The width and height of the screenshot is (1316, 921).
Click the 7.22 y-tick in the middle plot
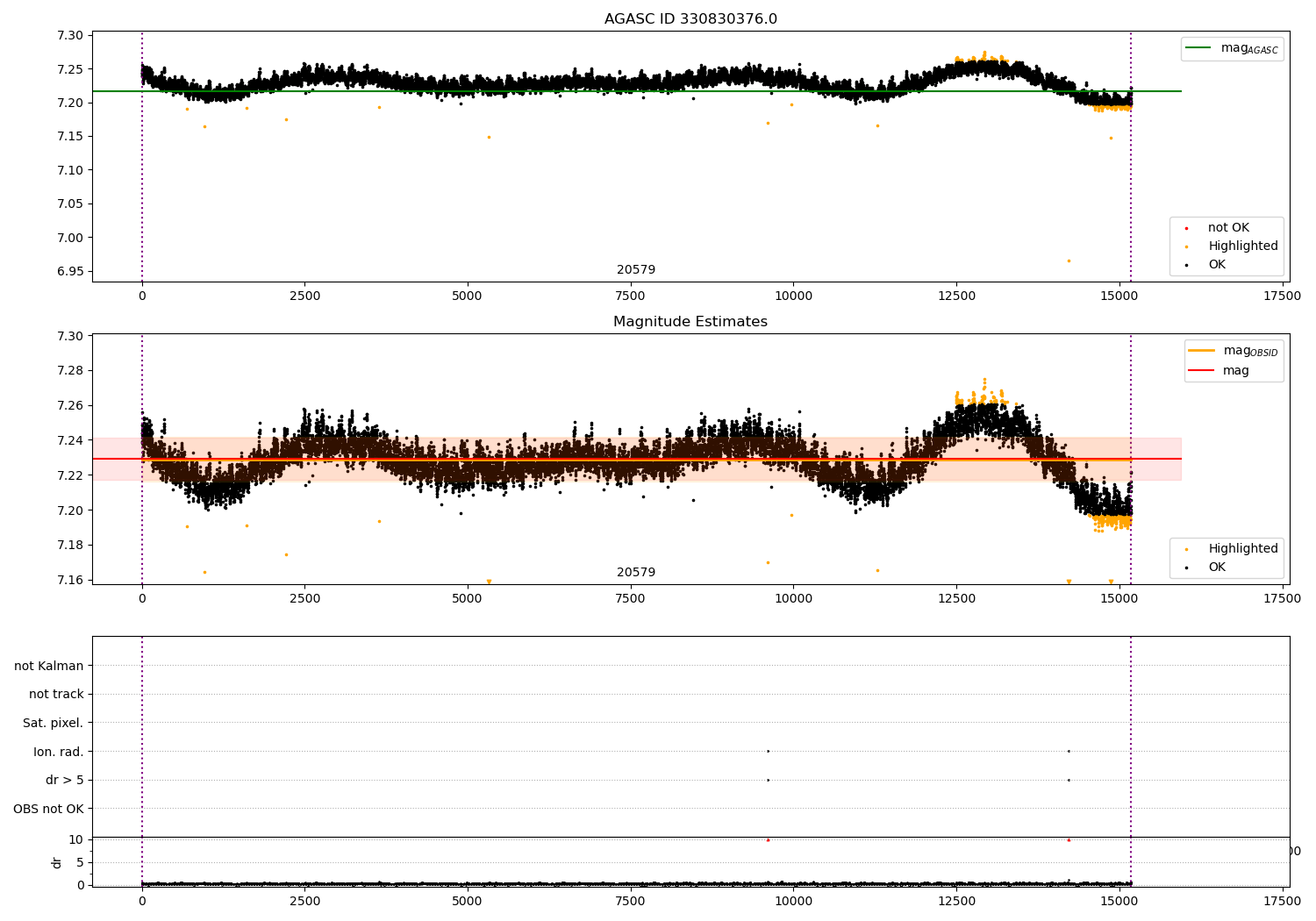point(71,475)
